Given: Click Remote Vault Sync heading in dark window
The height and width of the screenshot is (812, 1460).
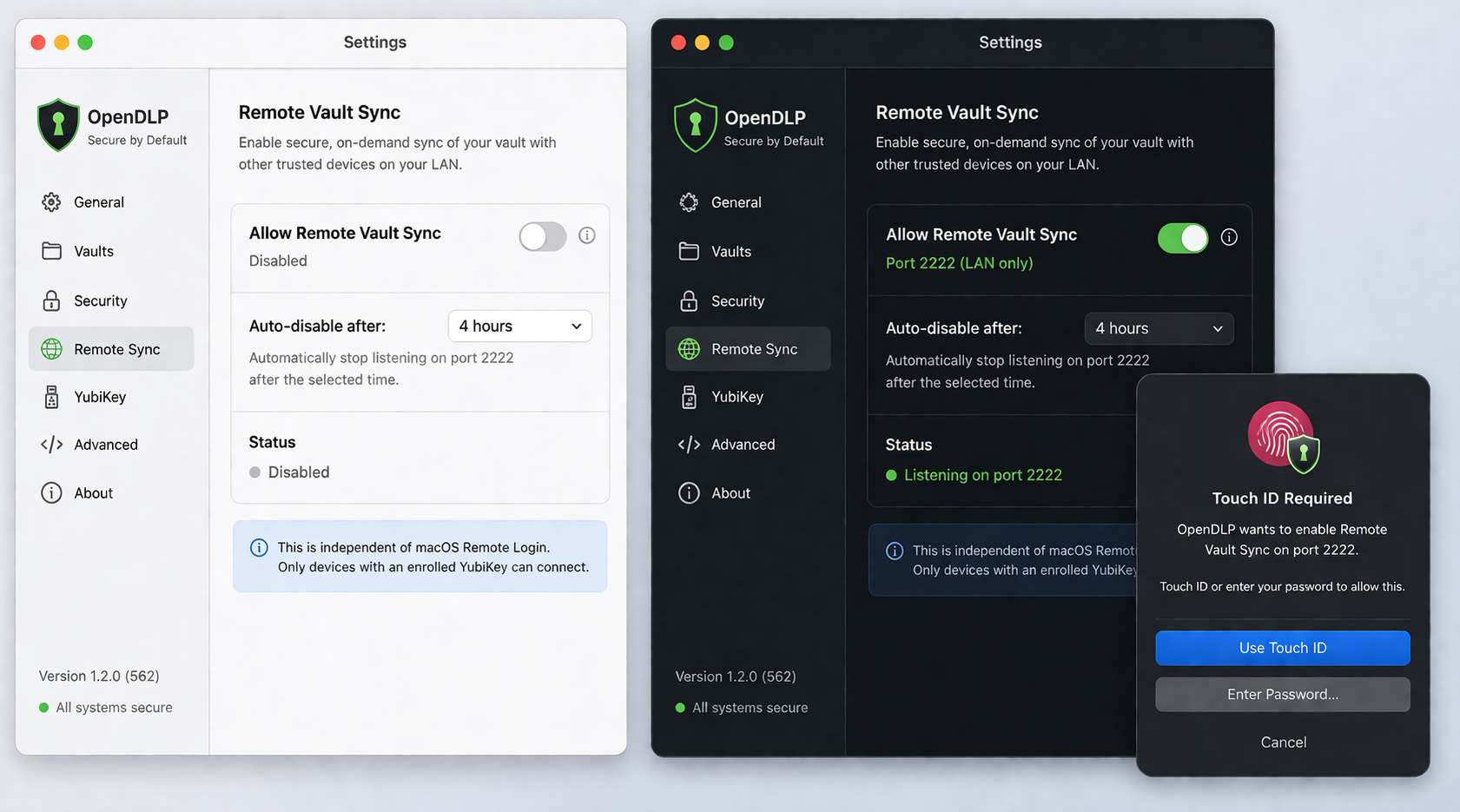Looking at the screenshot, I should pos(956,112).
